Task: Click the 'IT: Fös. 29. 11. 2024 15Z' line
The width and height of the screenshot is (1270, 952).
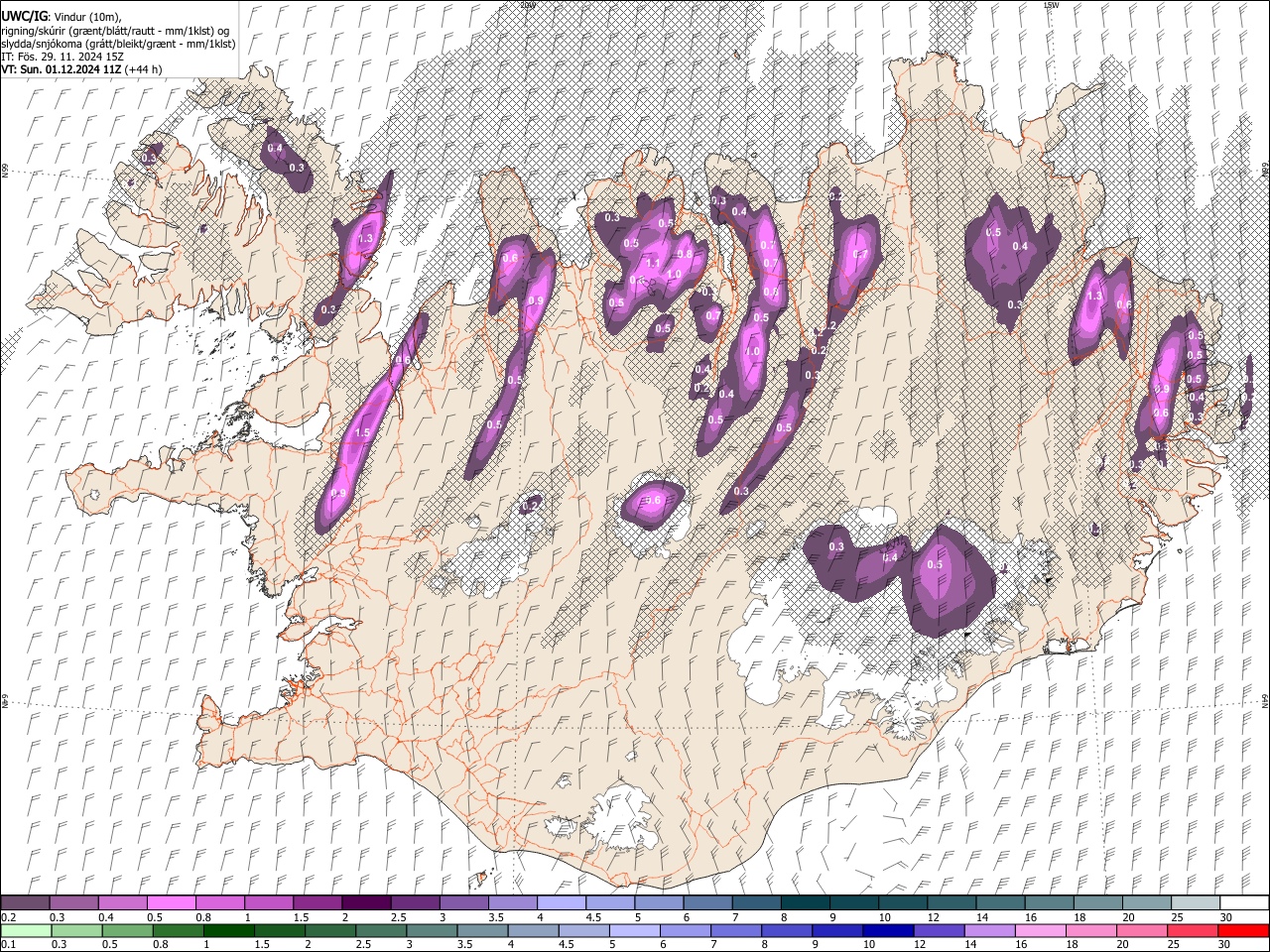Action: coord(63,57)
